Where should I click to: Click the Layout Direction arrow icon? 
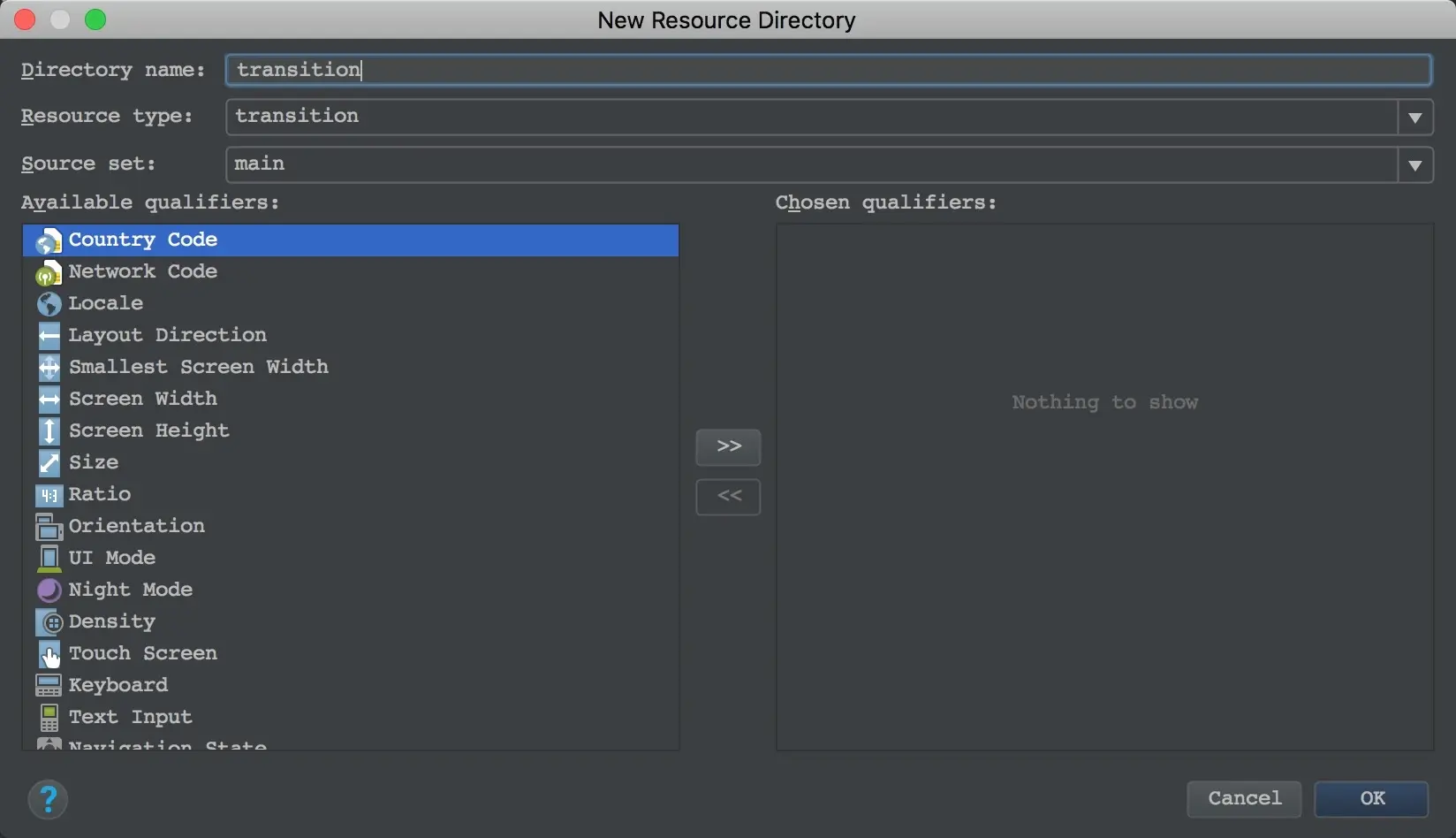tap(49, 336)
